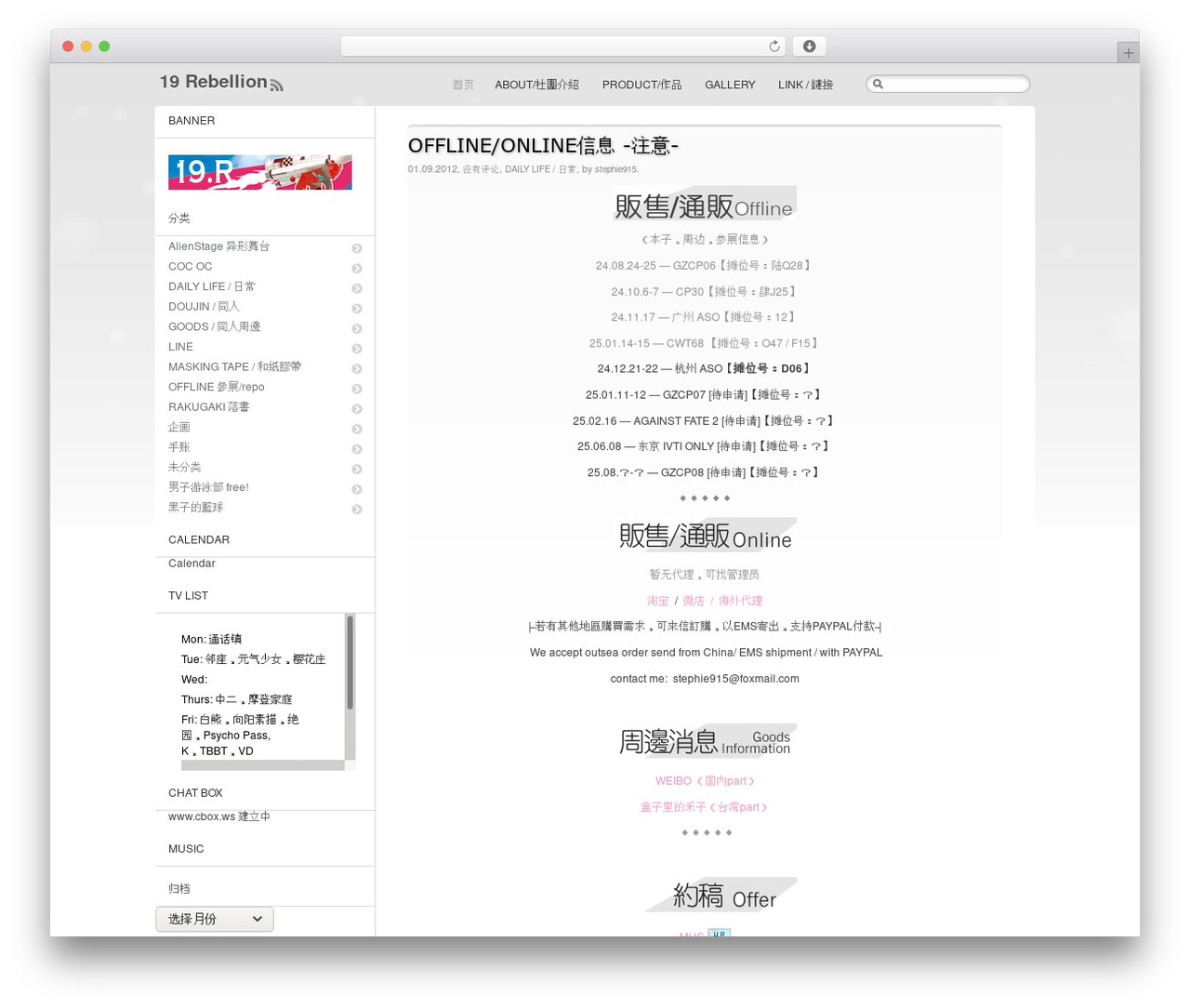Click the 19.R banner image
Screen dimensions: 1190x1008
coord(260,172)
